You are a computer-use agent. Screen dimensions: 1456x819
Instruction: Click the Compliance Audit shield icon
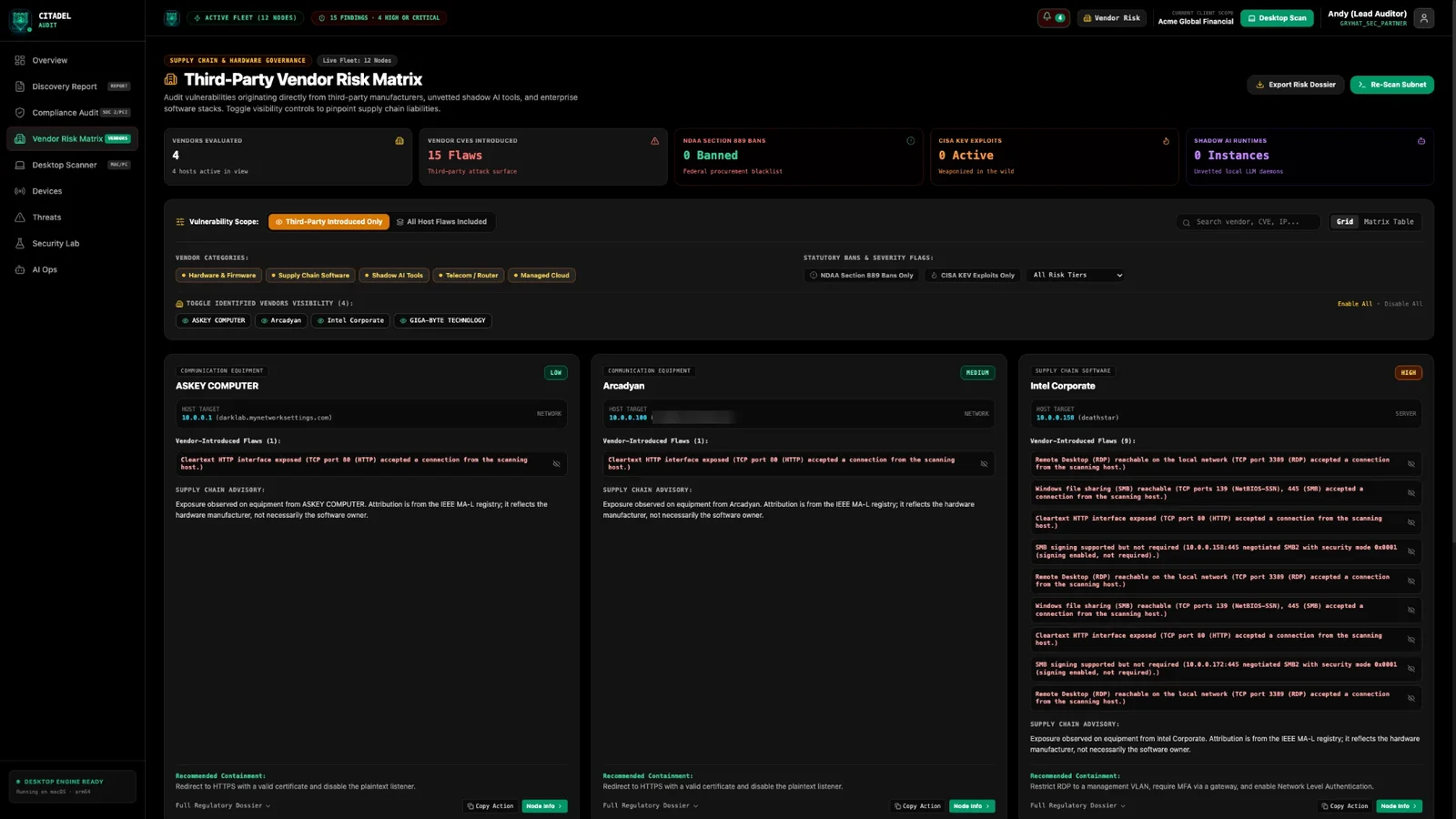(x=20, y=113)
